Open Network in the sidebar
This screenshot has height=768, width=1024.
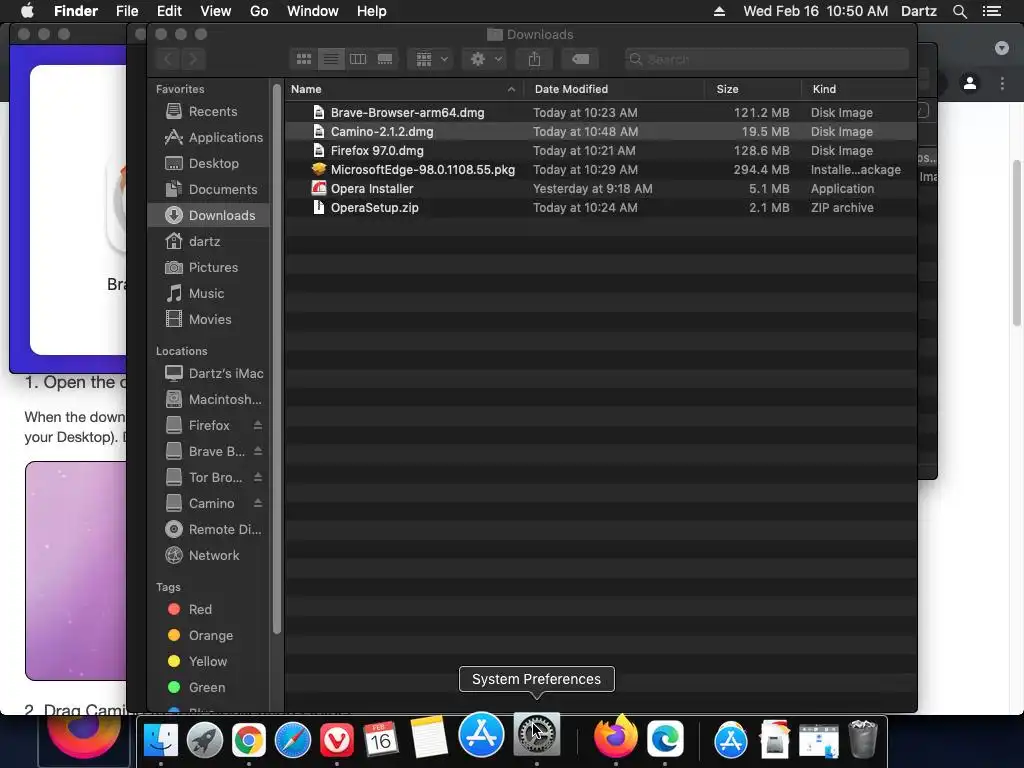point(208,556)
